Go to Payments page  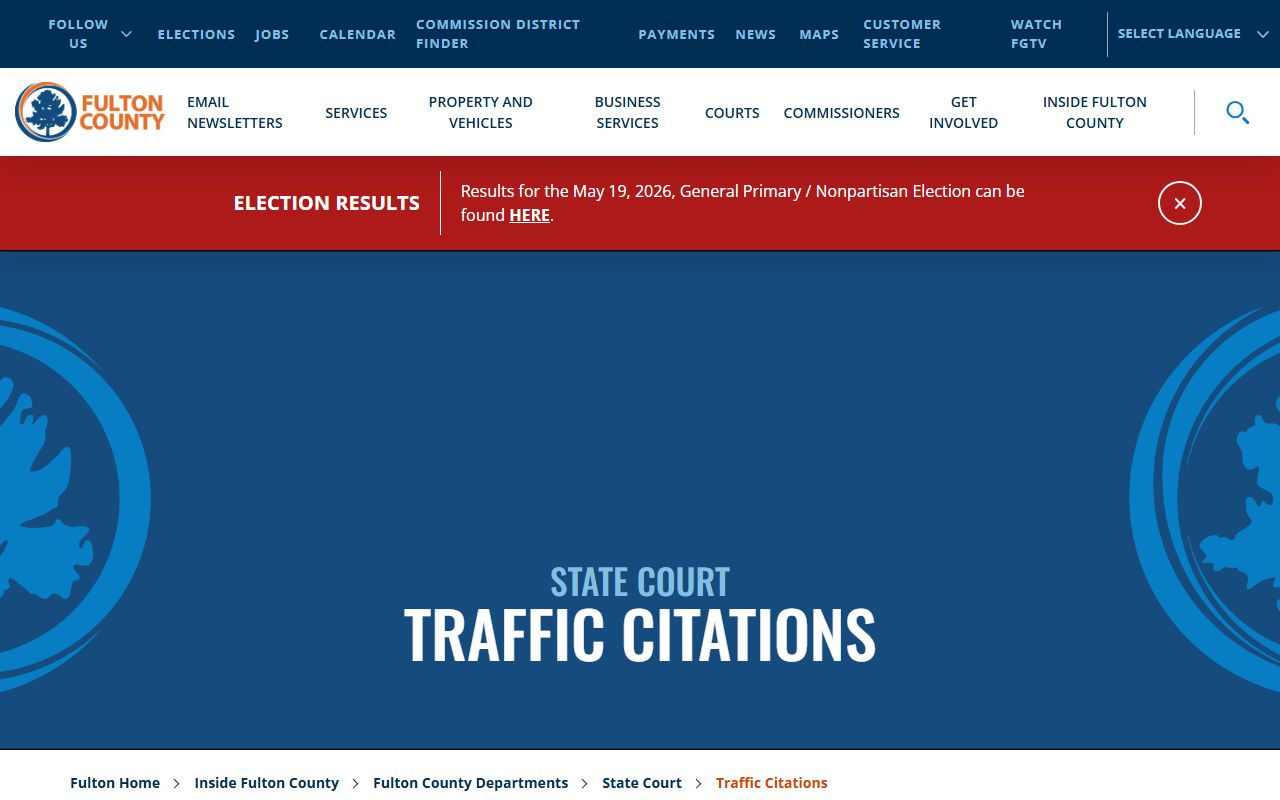click(x=677, y=34)
